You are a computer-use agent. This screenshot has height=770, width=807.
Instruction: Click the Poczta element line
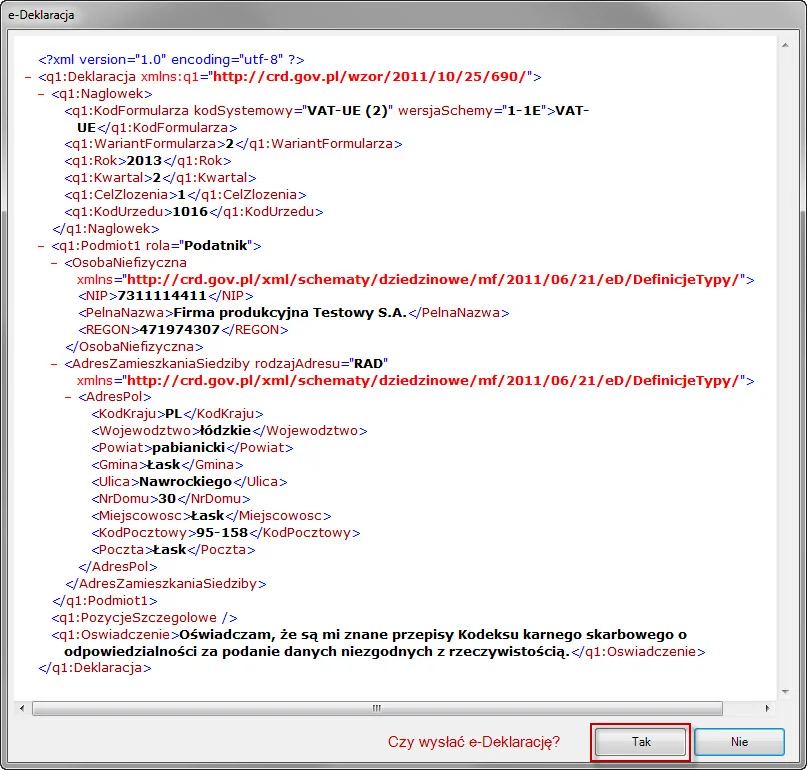[173, 550]
